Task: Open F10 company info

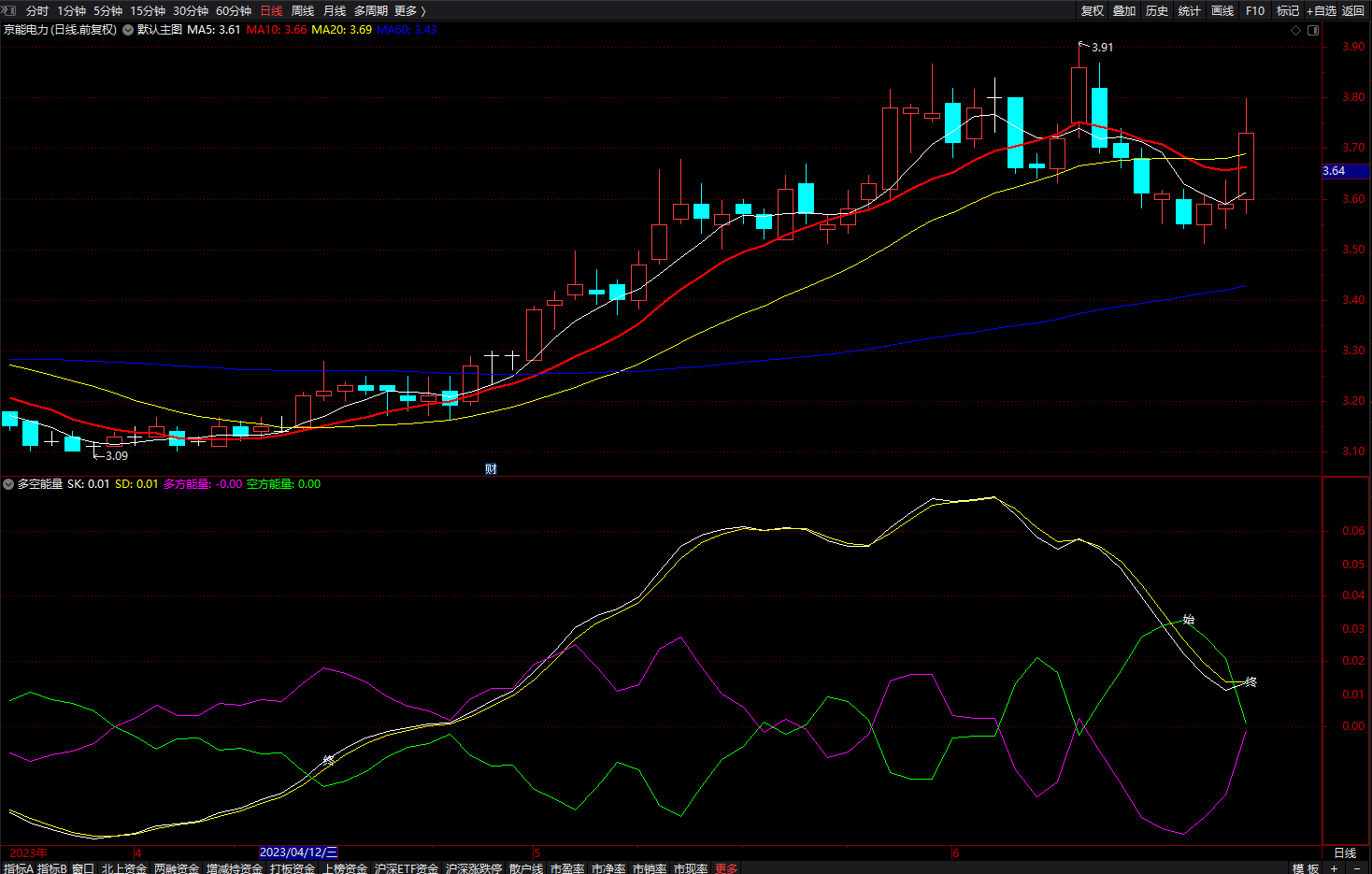Action: point(1255,11)
